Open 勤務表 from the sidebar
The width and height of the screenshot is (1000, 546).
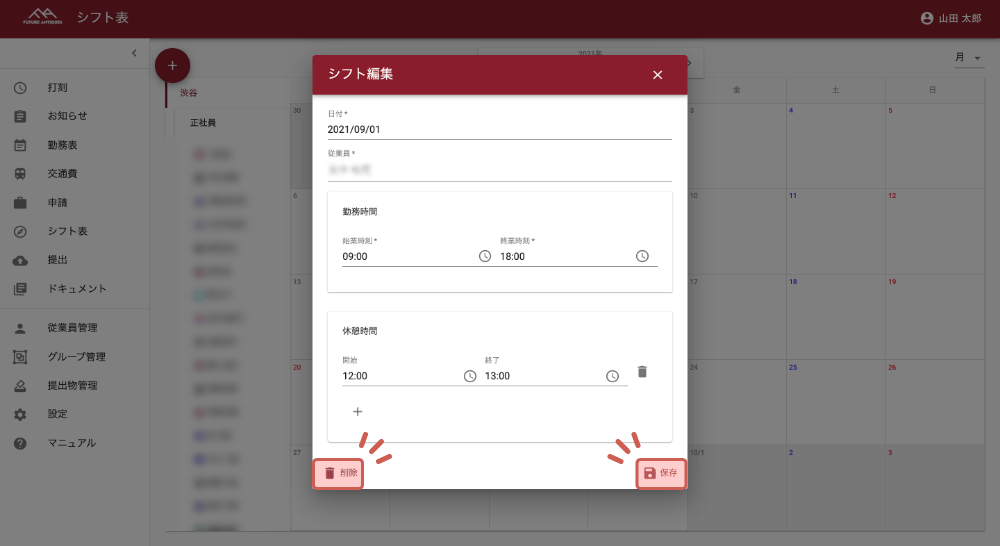[62, 145]
